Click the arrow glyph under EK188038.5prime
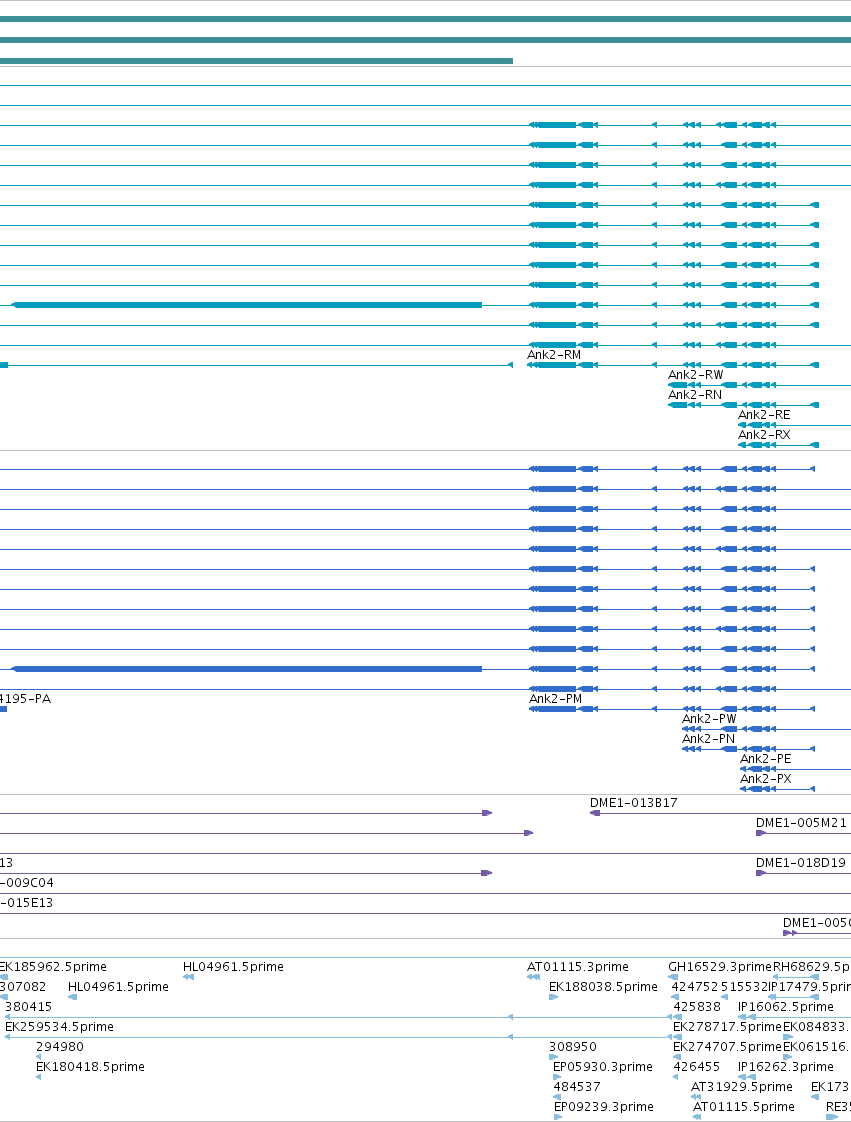 coord(553,997)
